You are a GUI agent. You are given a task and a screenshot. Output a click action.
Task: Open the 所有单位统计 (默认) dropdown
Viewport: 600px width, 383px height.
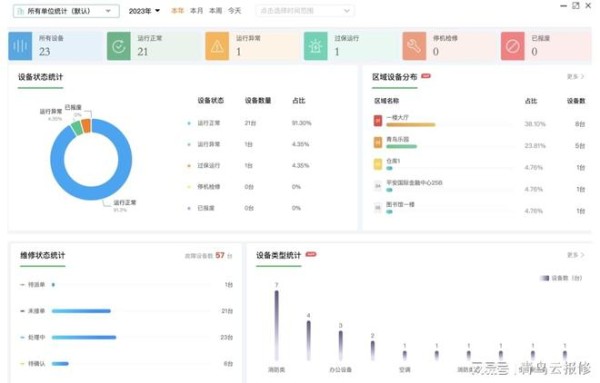pyautogui.click(x=66, y=11)
